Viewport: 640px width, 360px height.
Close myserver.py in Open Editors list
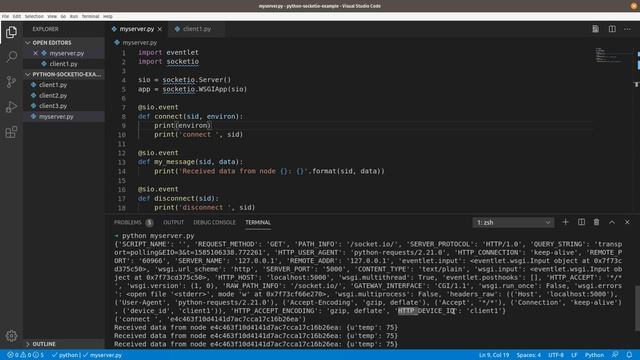coord(36,53)
